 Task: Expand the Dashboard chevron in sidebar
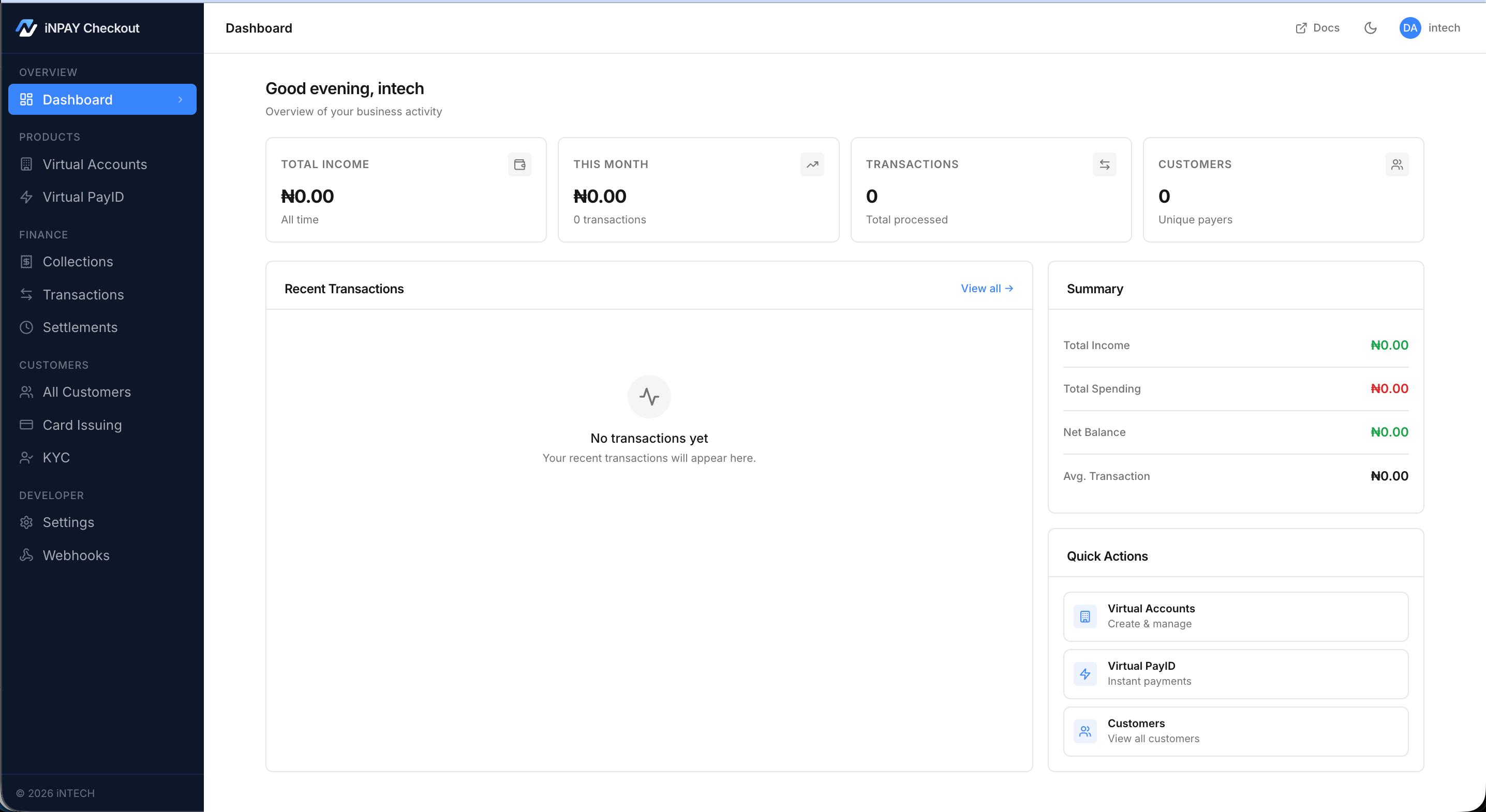[x=180, y=100]
